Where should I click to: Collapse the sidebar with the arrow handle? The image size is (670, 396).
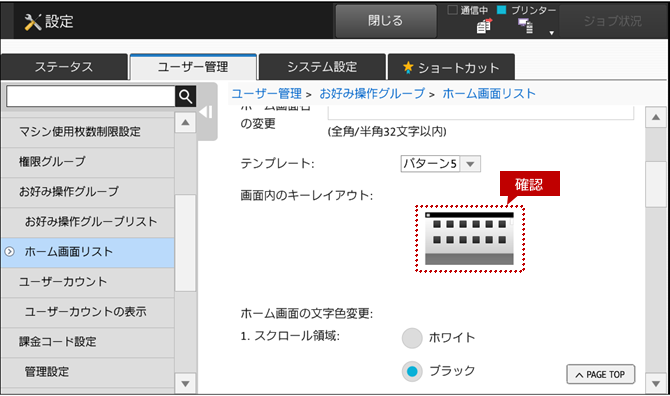coord(206,112)
